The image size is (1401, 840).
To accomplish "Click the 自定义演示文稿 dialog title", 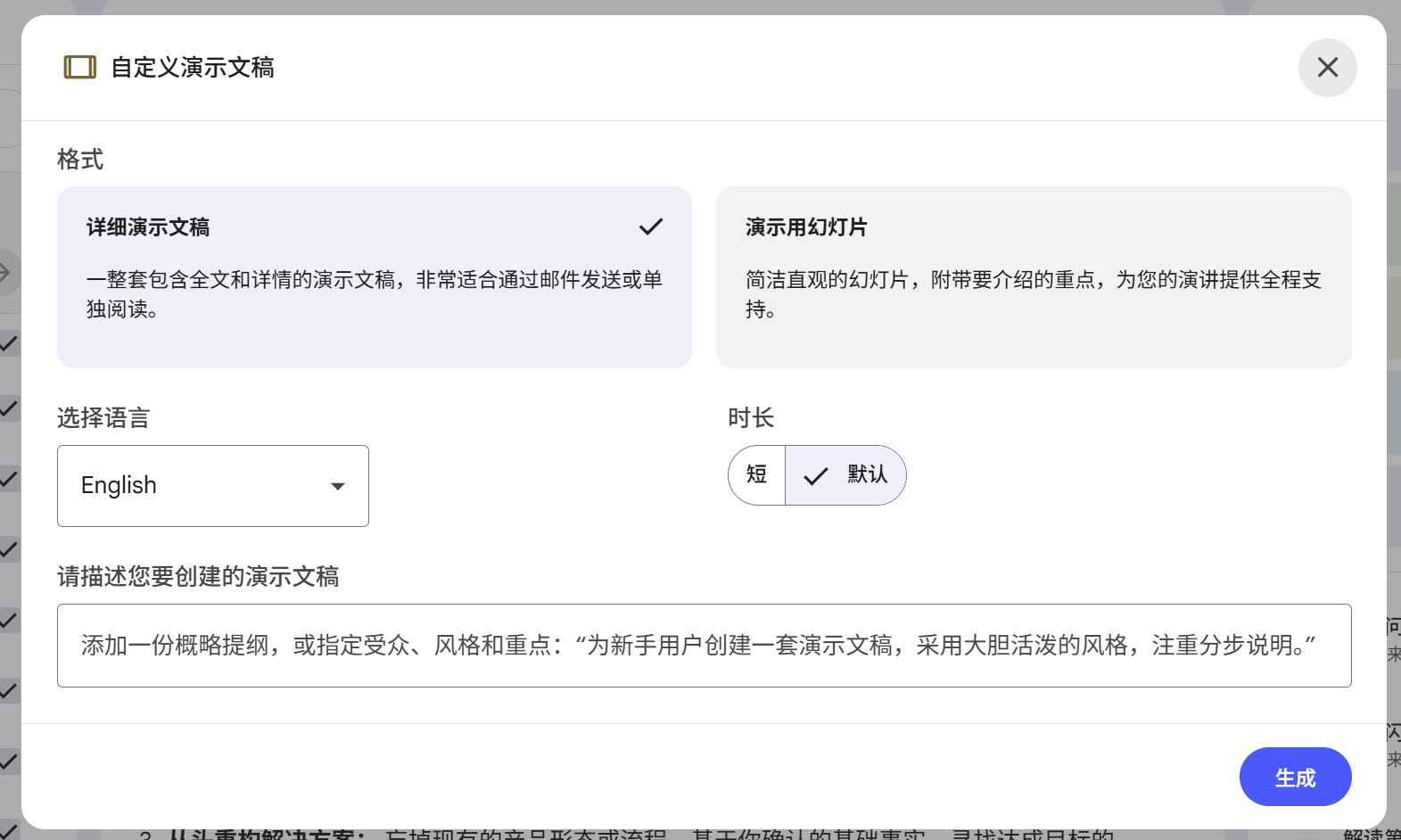I will 193,68.
